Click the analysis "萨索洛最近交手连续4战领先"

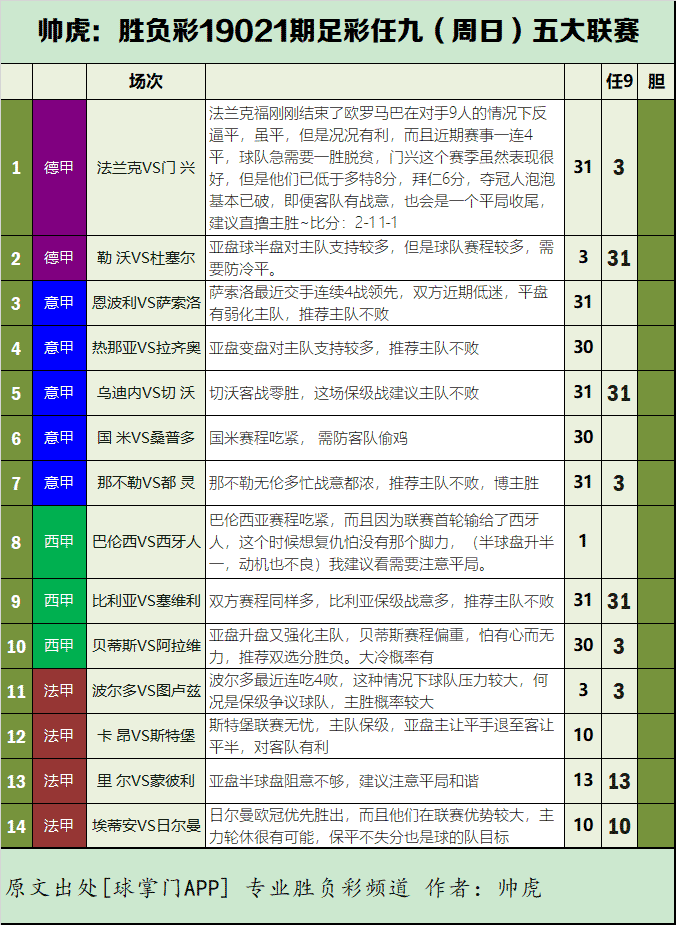[x=385, y=303]
